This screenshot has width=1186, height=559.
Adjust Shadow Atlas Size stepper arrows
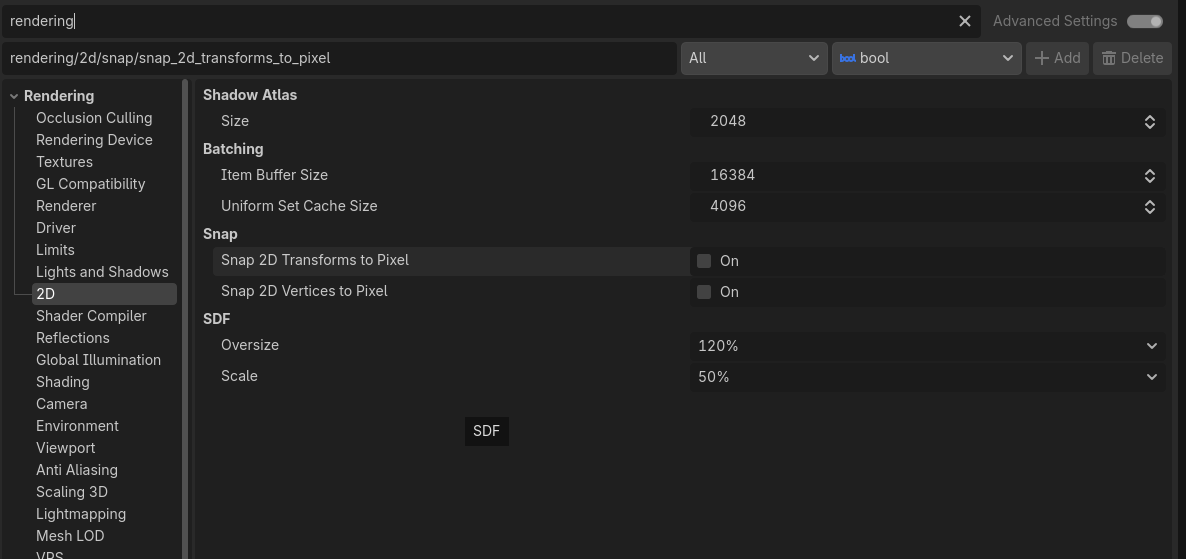(1149, 121)
